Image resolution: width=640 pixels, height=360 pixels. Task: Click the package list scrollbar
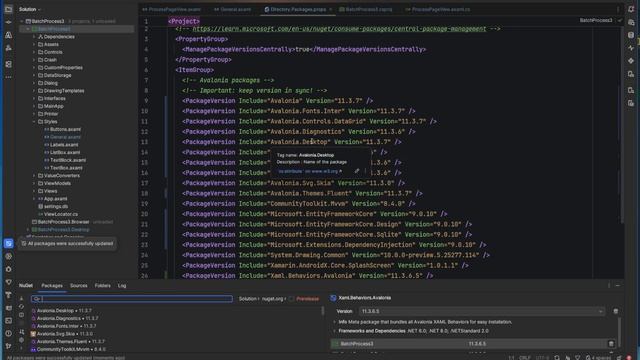pyautogui.click(x=323, y=311)
